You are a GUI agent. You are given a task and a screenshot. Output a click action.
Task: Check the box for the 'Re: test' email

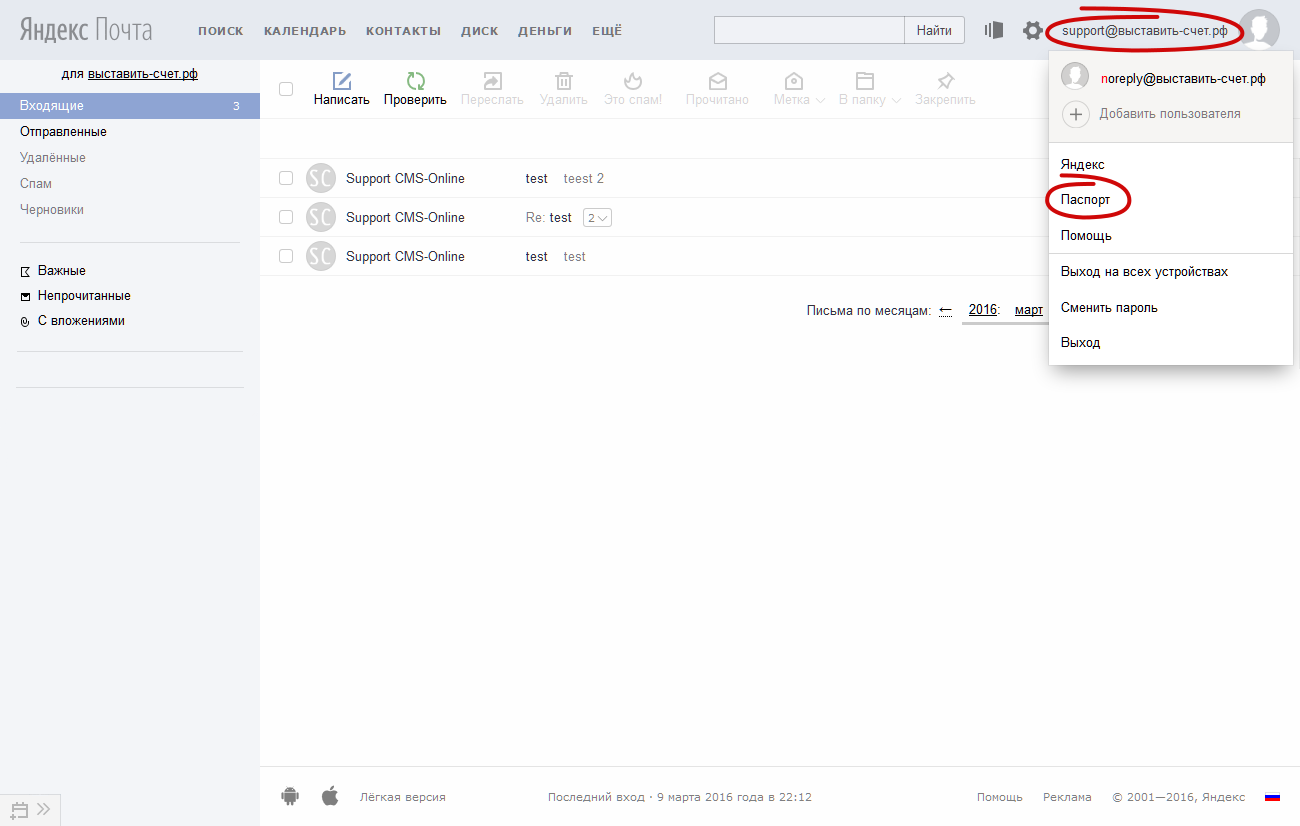pos(286,217)
